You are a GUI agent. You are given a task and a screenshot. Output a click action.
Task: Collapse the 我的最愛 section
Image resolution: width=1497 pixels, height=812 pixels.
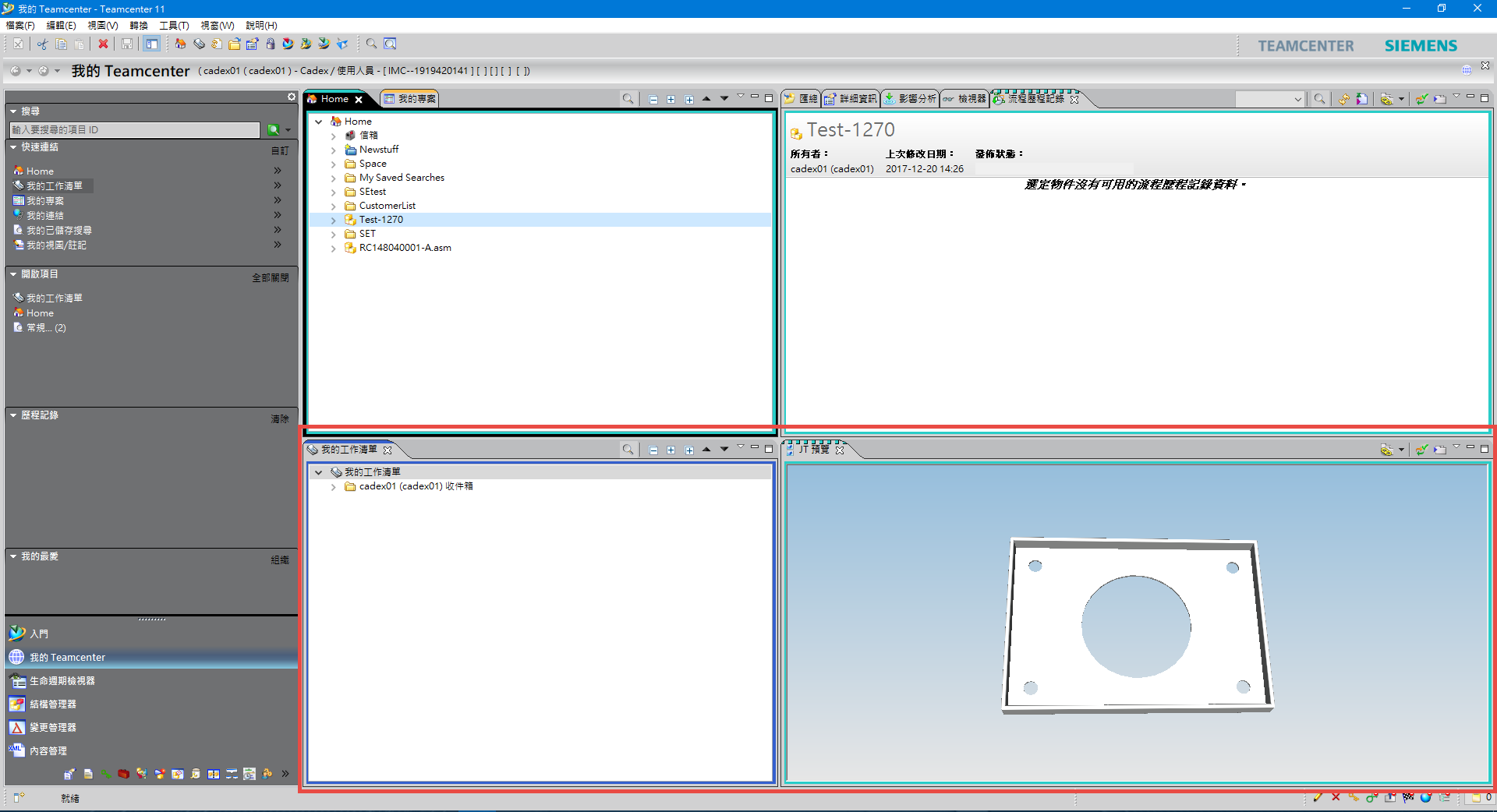coord(13,556)
